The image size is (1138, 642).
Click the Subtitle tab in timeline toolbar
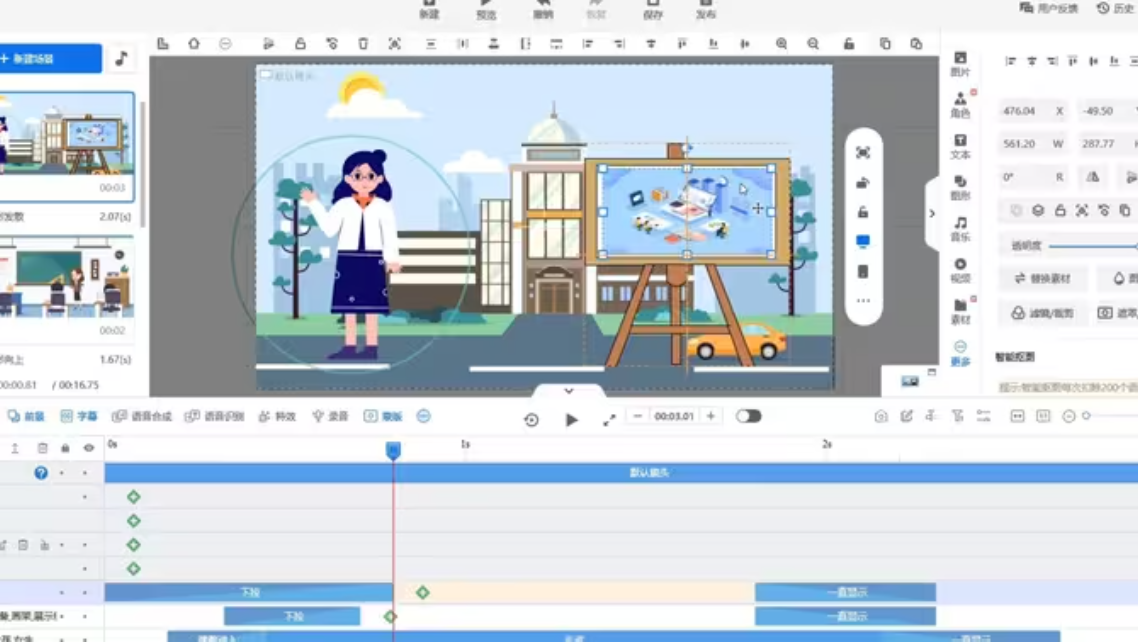click(78, 416)
